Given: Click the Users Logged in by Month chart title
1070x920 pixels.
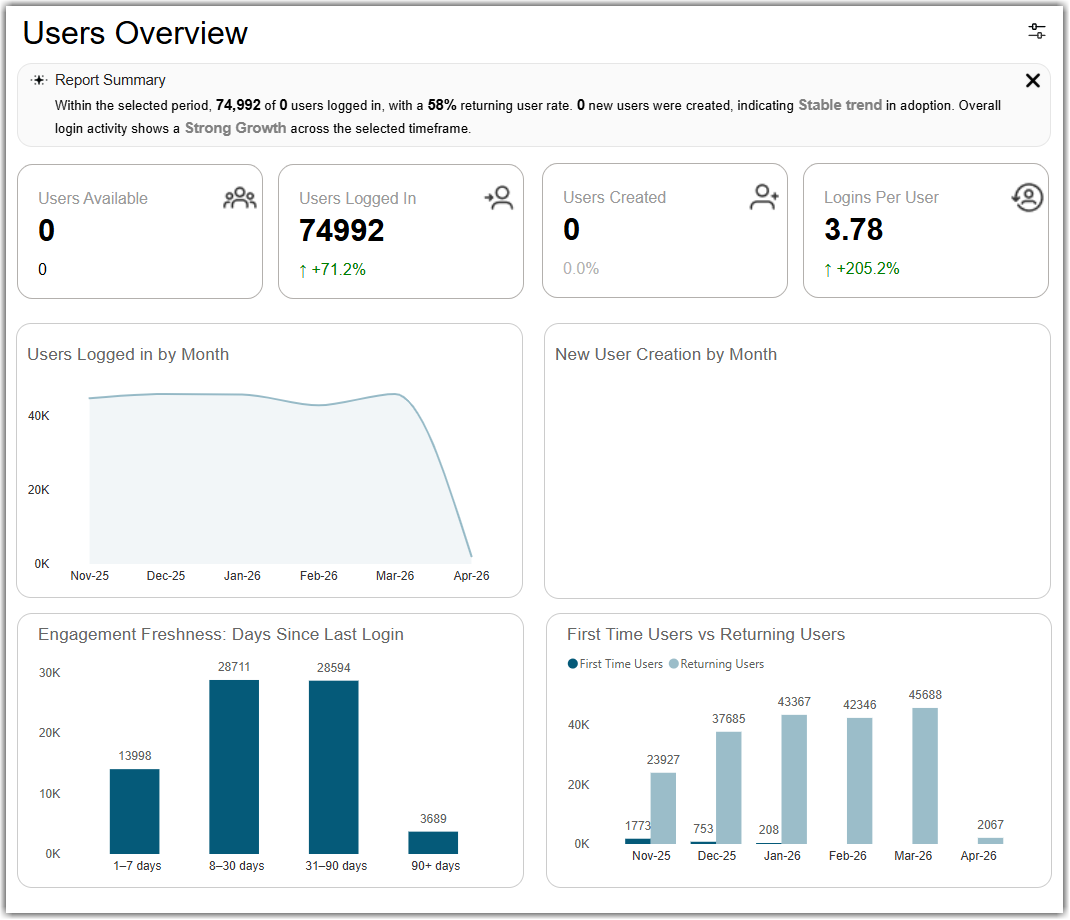Looking at the screenshot, I should (128, 354).
